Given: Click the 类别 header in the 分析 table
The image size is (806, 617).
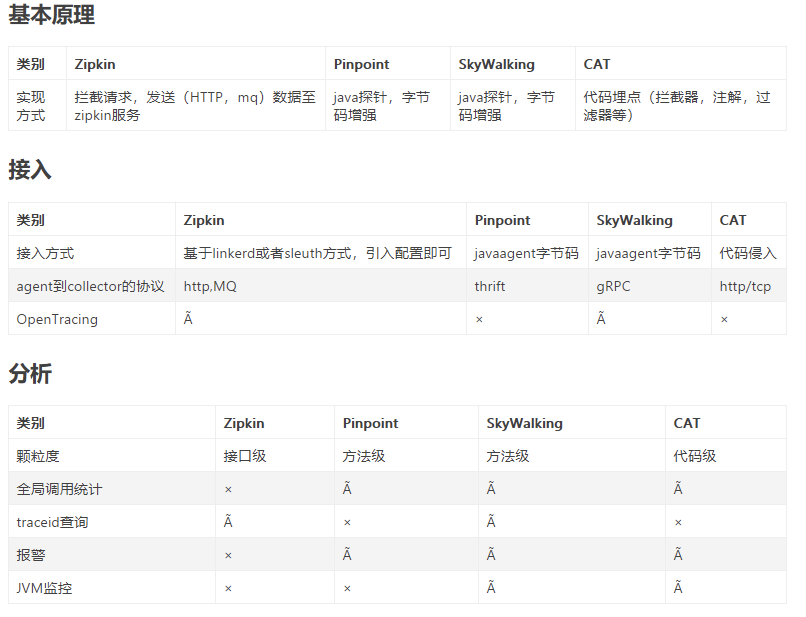Looking at the screenshot, I should (x=31, y=423).
